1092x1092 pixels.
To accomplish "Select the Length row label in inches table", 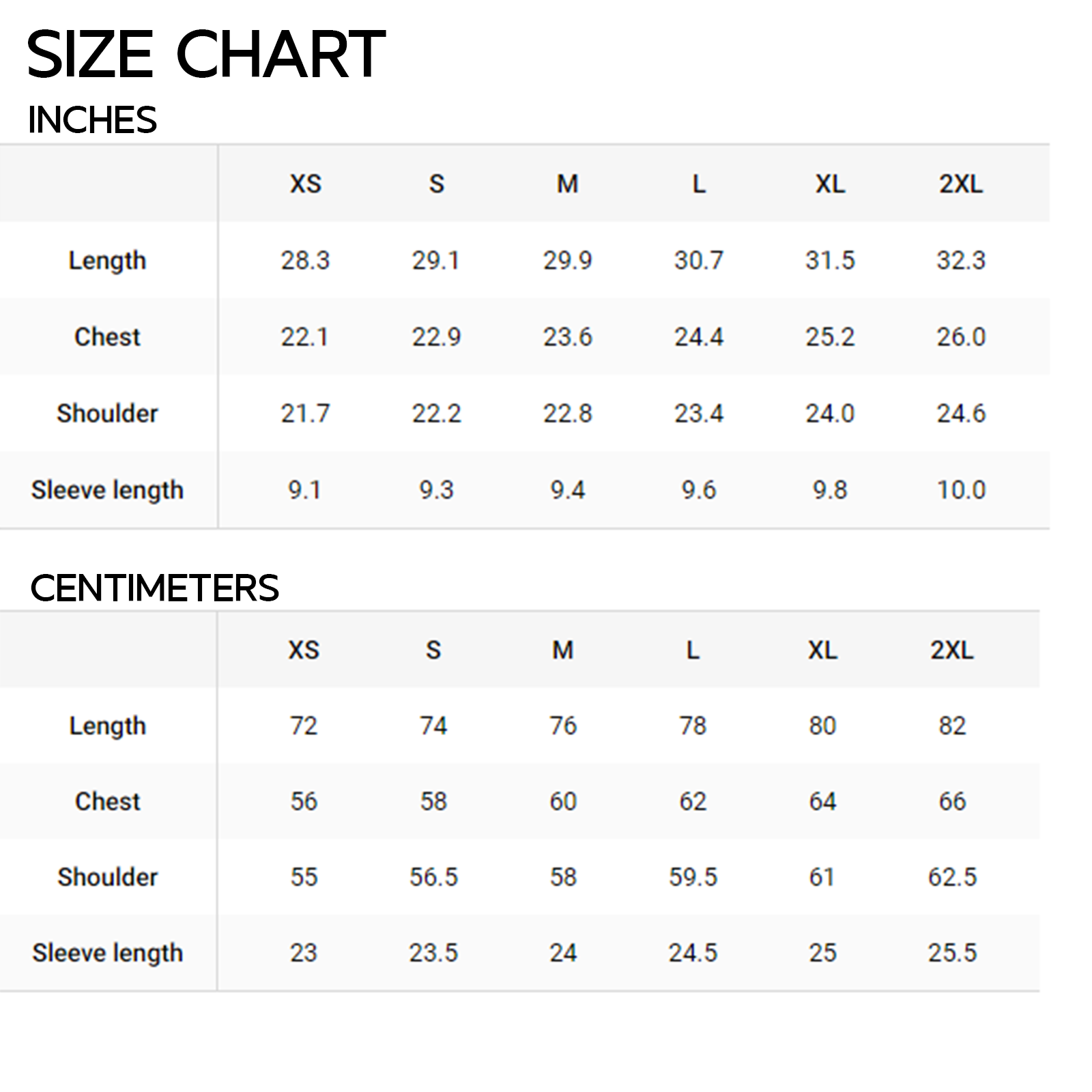I will (x=107, y=261).
